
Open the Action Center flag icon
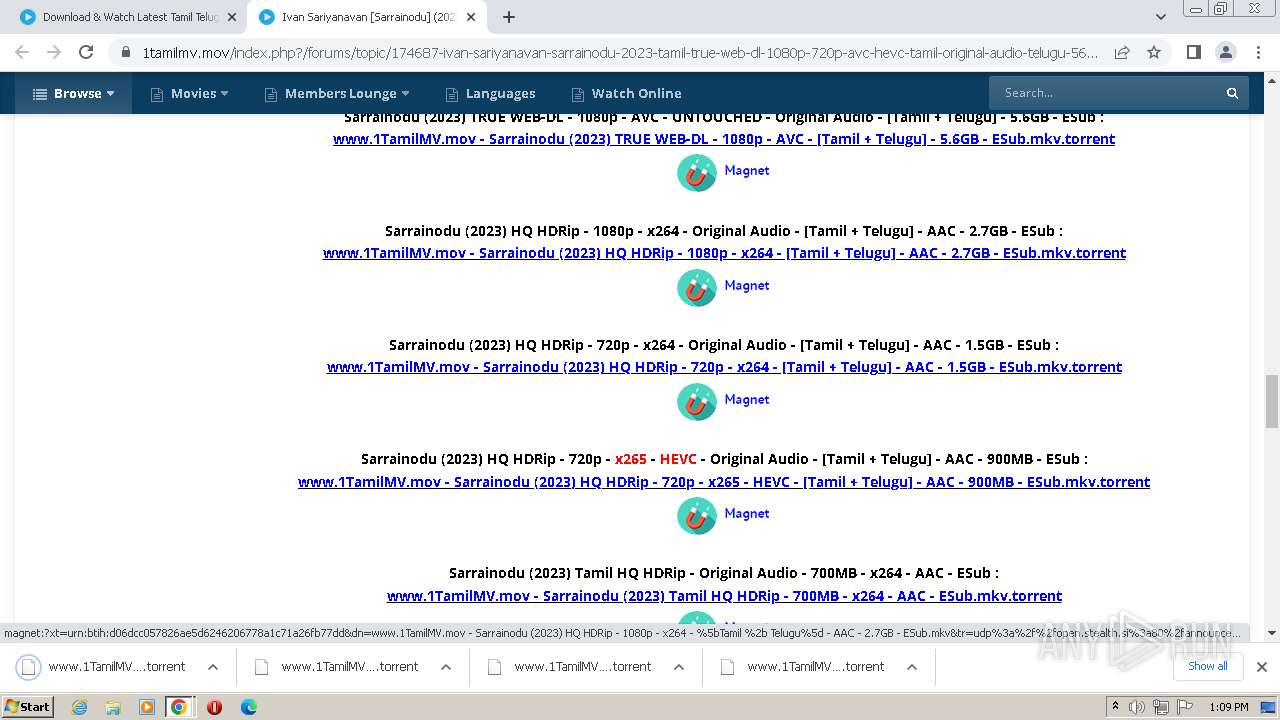1183,707
